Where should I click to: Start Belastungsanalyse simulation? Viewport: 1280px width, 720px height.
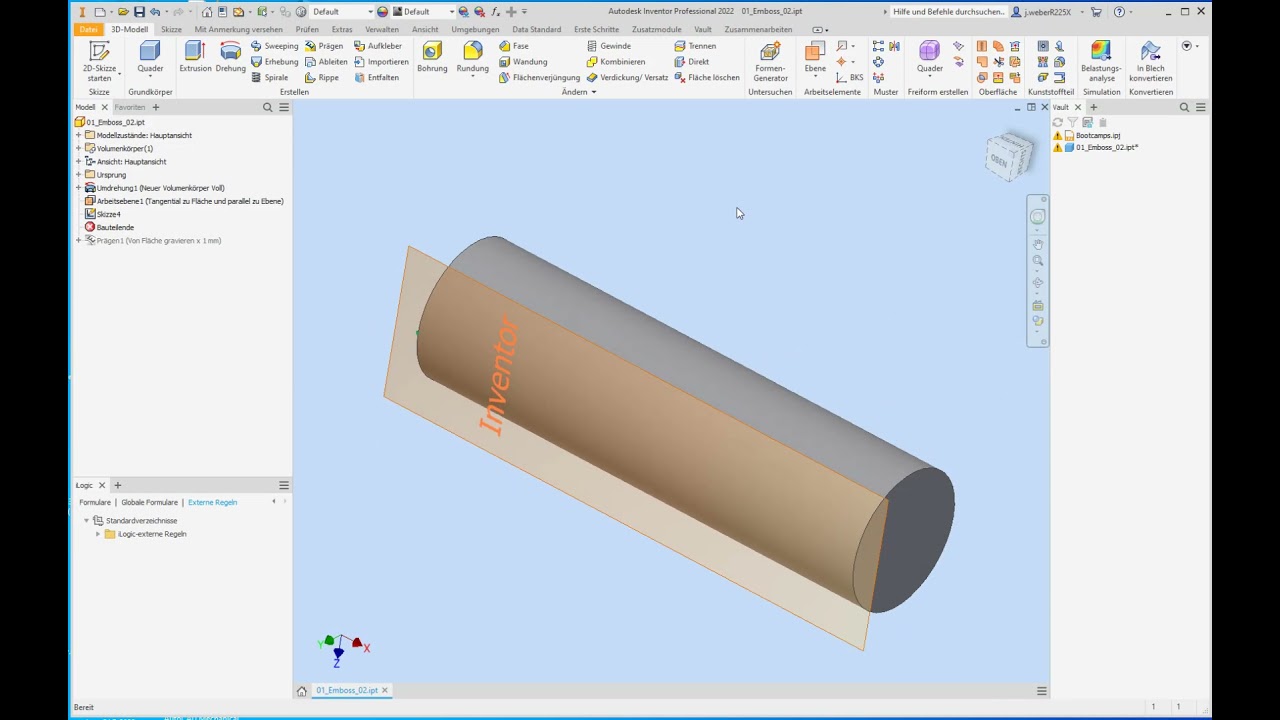tap(1101, 61)
